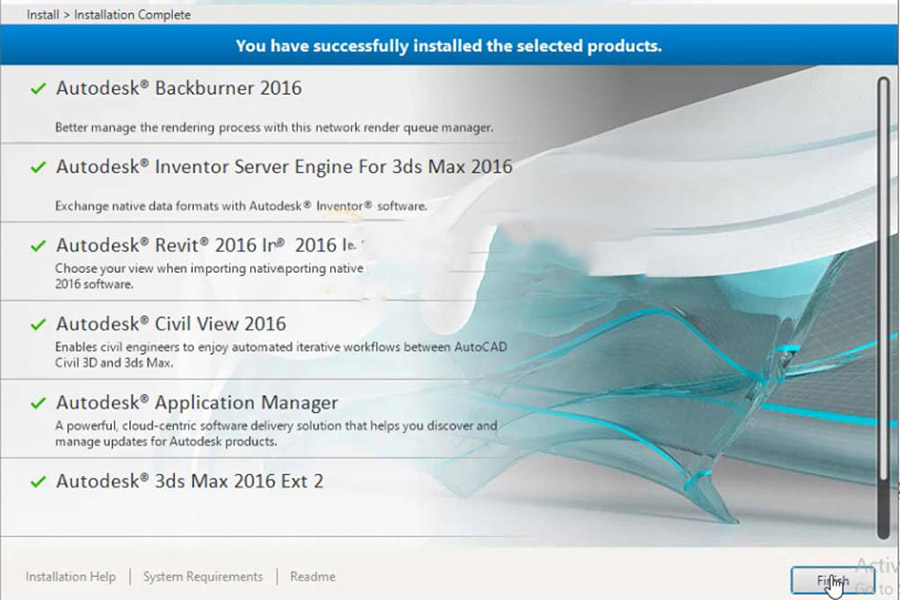Select the Autodesk Backburner 2016 title
This screenshot has width=900, height=600.
[179, 88]
